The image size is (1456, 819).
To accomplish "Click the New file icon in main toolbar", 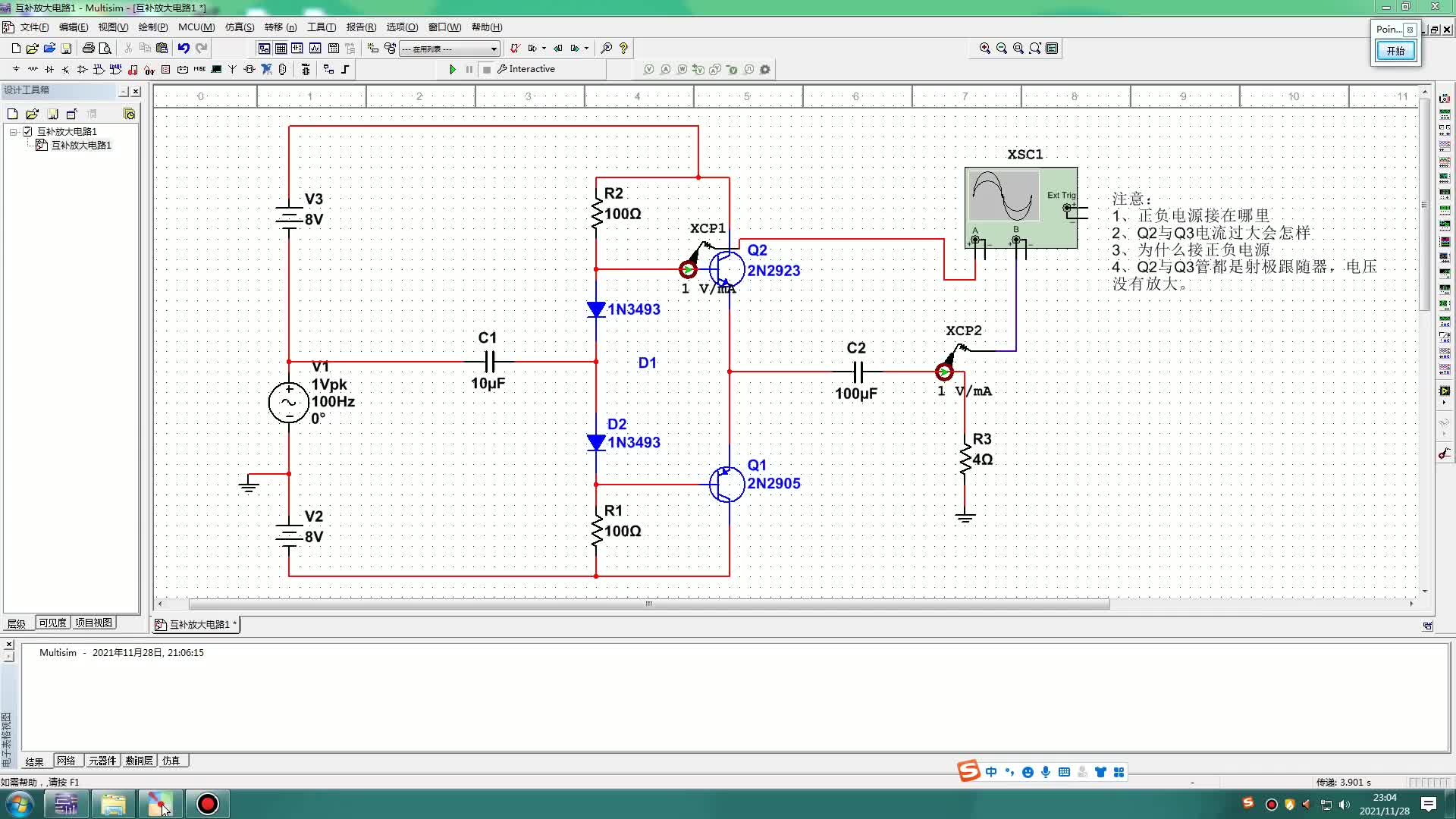I will [x=16, y=48].
